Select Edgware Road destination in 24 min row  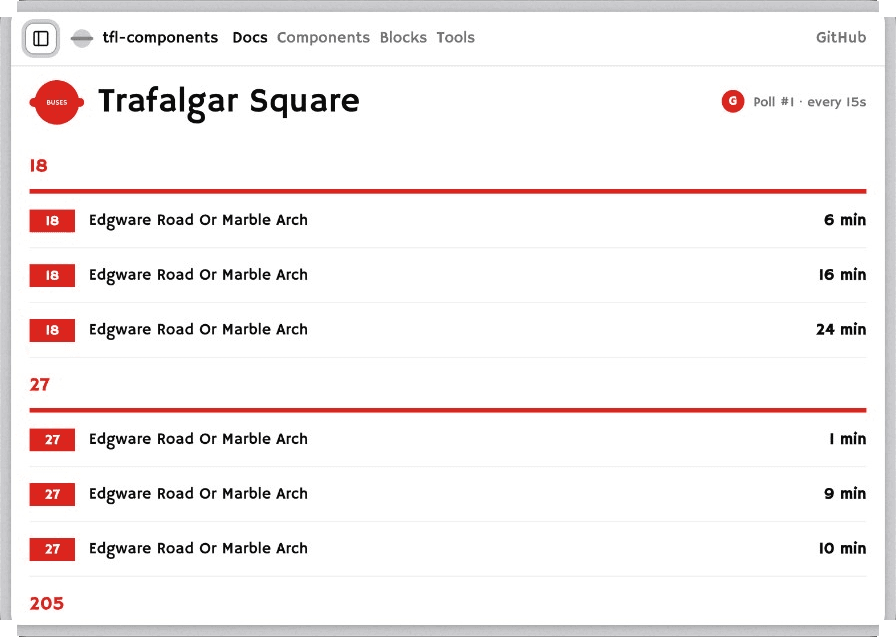(198, 330)
